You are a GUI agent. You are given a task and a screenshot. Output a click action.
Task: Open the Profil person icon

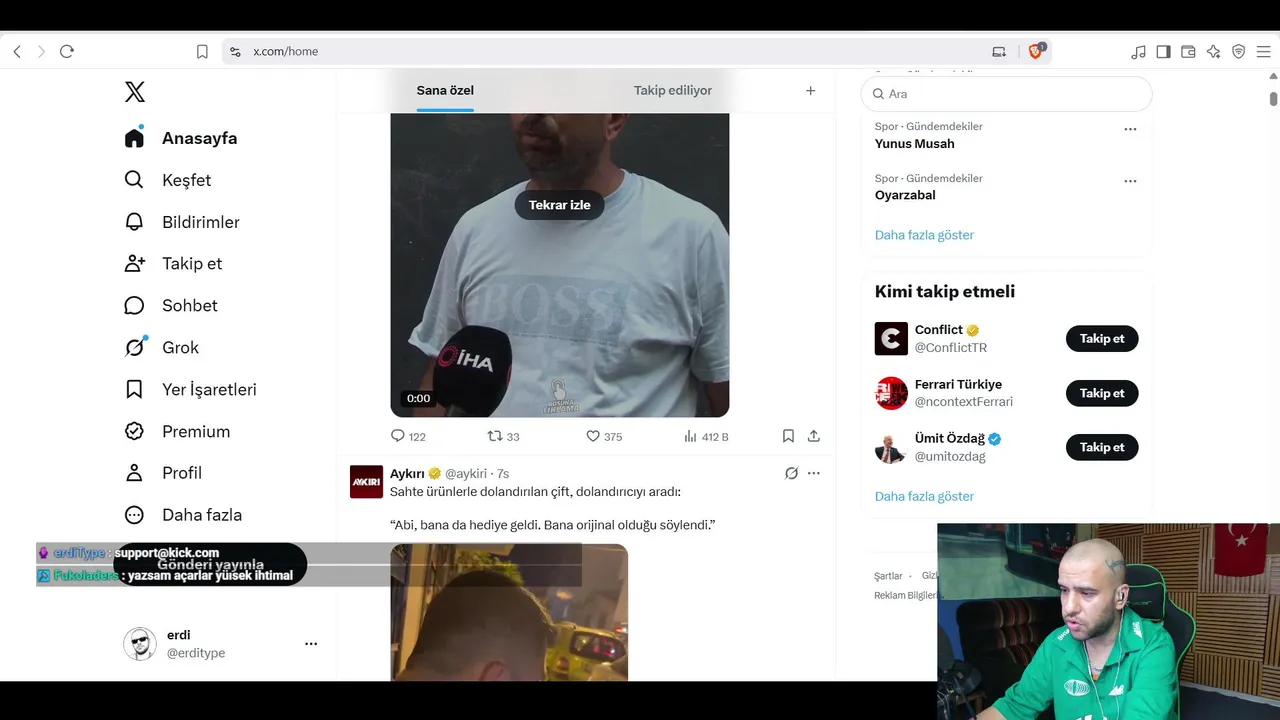pos(134,473)
